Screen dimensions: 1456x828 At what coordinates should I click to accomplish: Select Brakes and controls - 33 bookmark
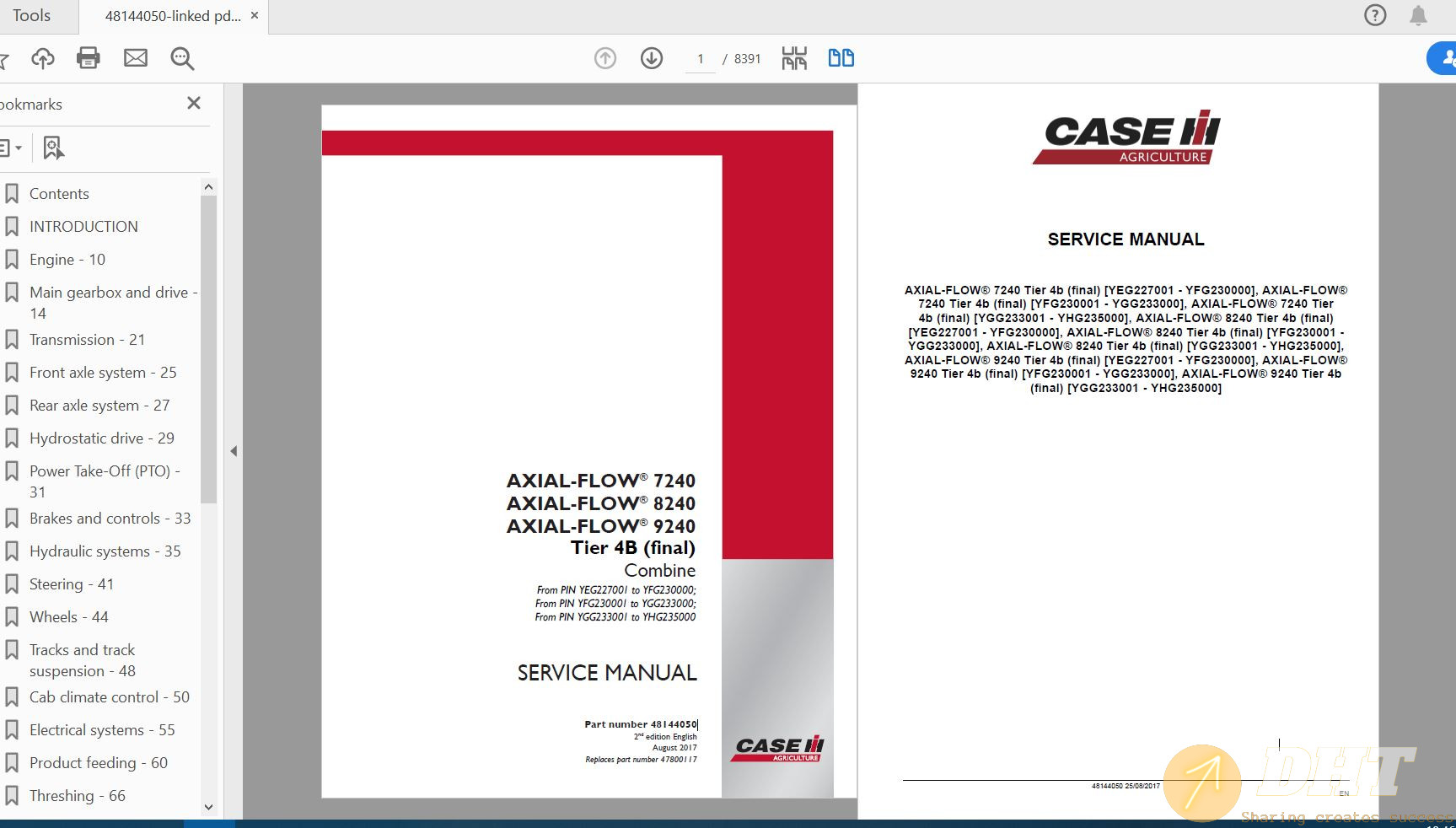[x=110, y=519]
